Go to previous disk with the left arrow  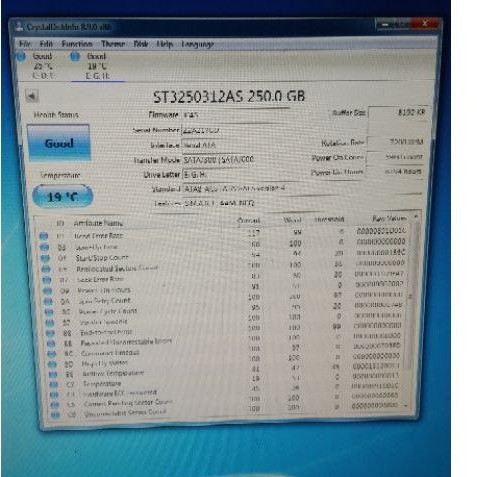click(x=32, y=96)
